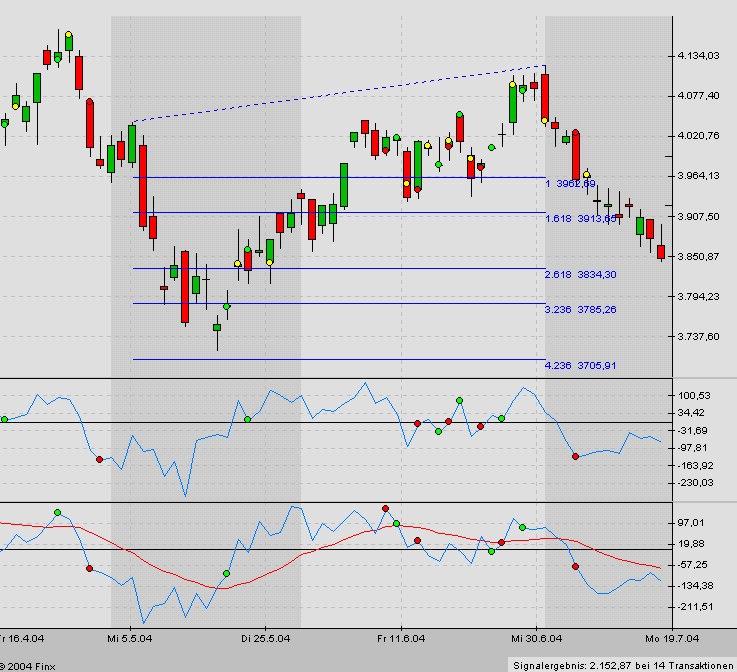Screen dimensions: 737x672
Task: Click the green signal dot at upper oscillator's left edge
Action: pos(4,419)
